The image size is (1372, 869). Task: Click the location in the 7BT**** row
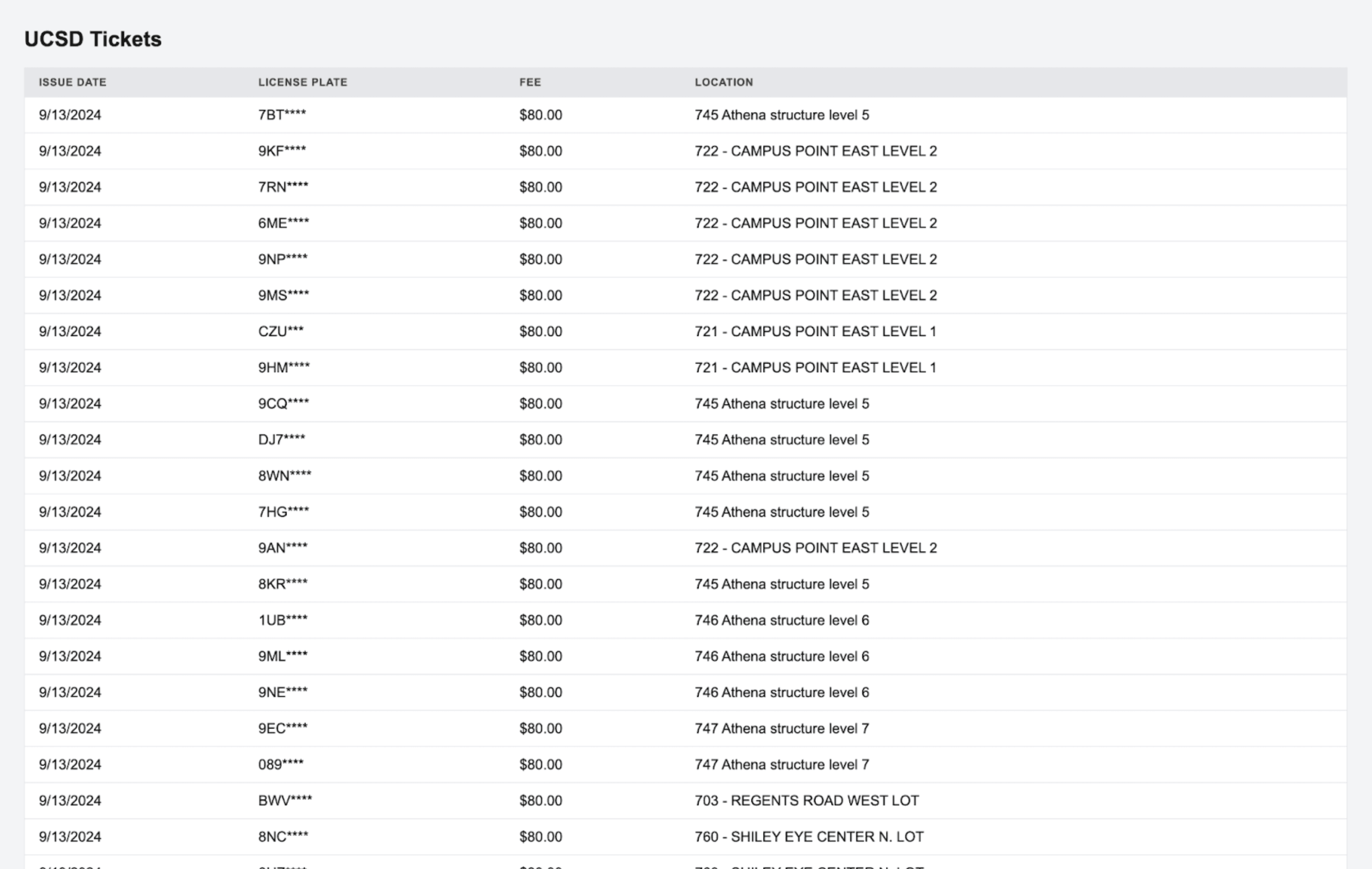click(782, 115)
